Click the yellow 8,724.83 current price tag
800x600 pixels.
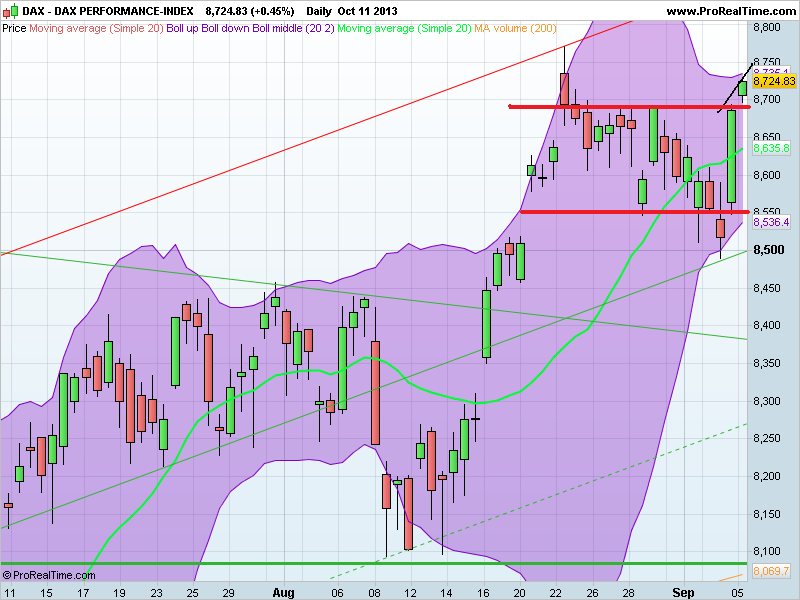(774, 81)
